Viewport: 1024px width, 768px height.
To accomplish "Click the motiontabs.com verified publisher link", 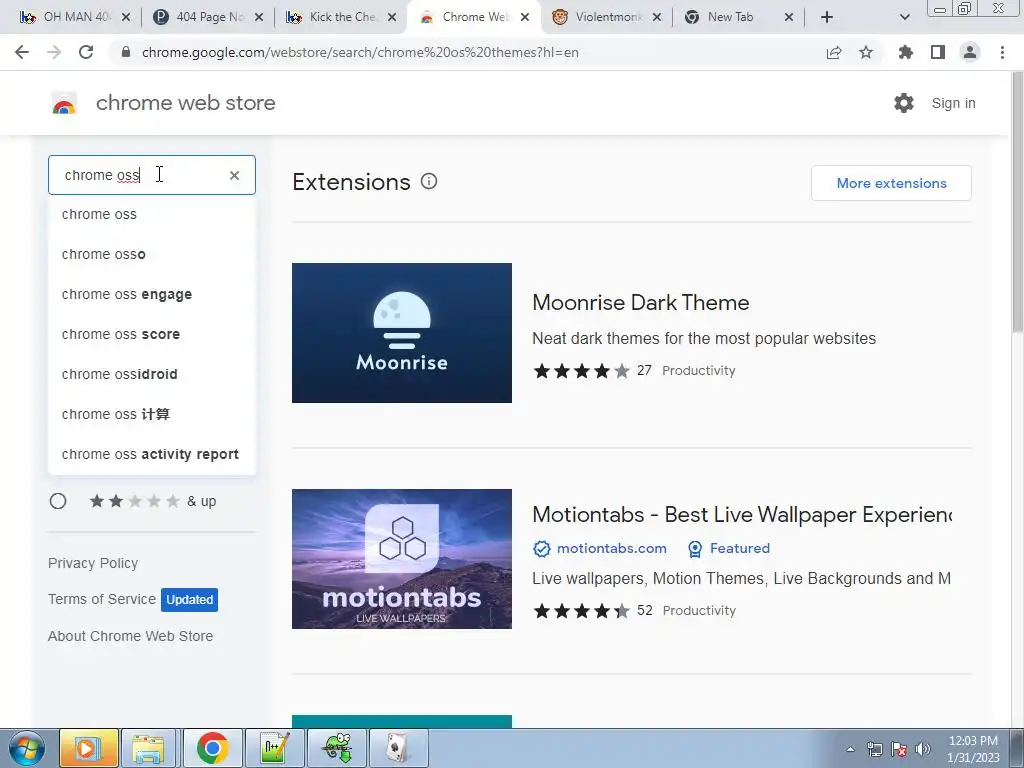I will [x=600, y=549].
